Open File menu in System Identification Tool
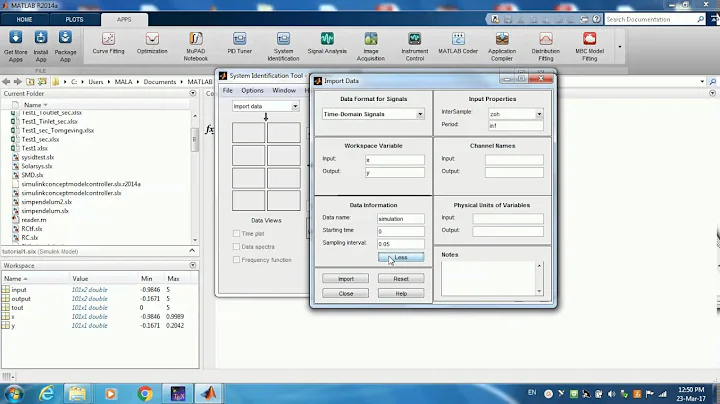Image resolution: width=720 pixels, height=404 pixels. coord(228,90)
